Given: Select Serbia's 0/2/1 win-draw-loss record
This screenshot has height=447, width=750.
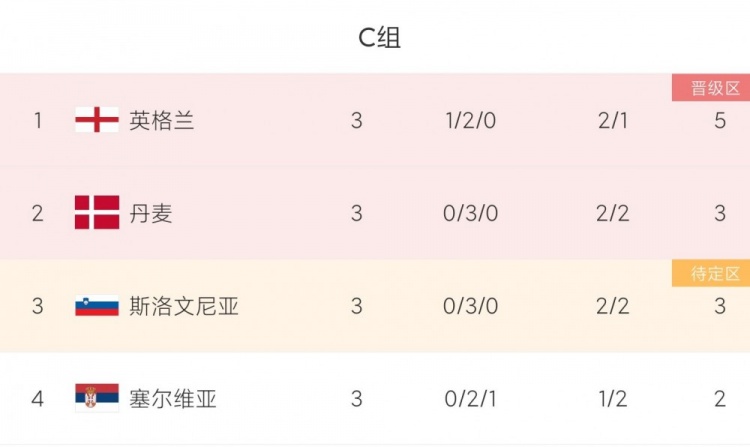Looking at the screenshot, I should point(471,399).
